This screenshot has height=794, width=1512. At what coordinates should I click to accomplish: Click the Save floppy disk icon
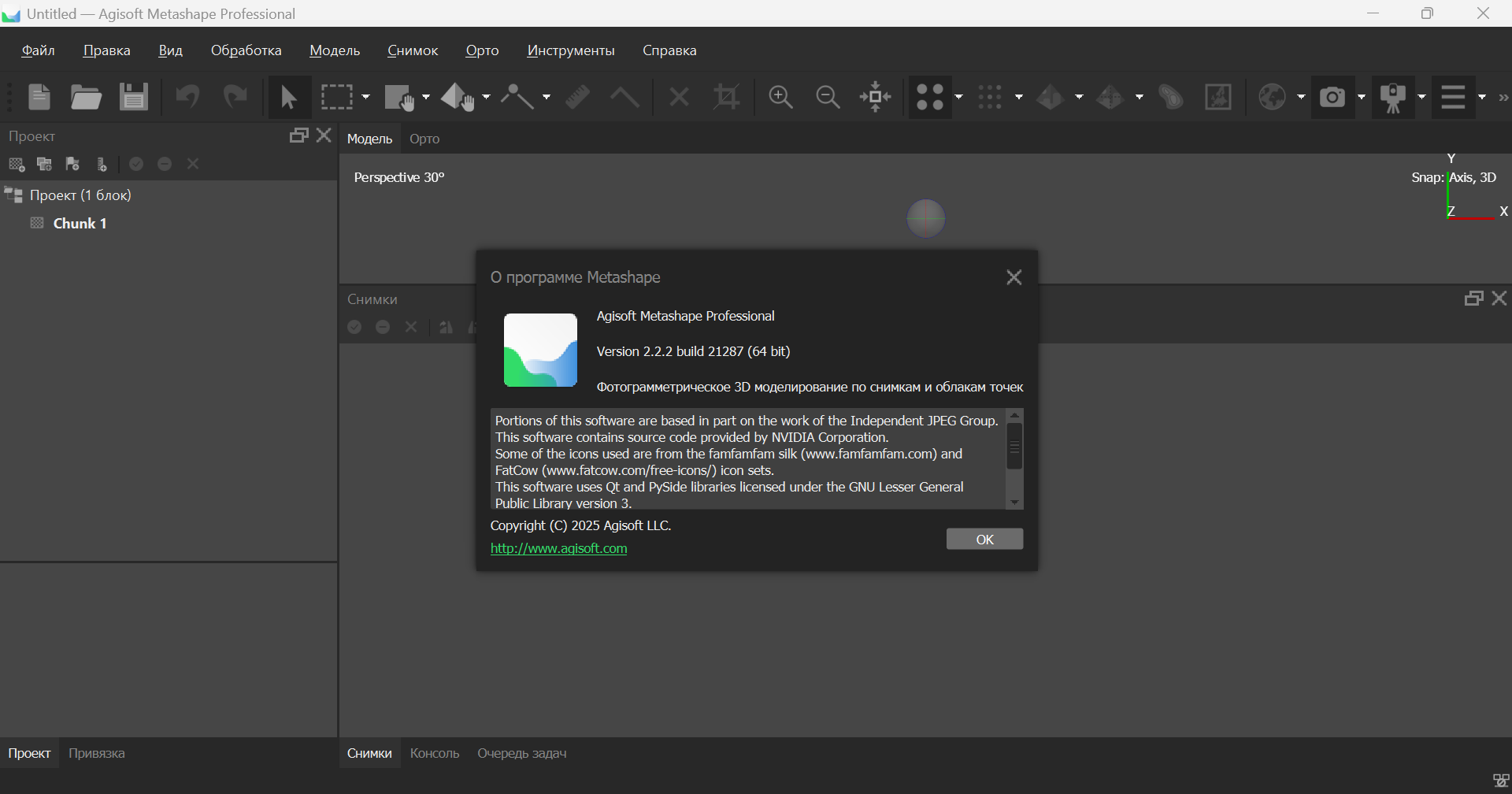[134, 97]
